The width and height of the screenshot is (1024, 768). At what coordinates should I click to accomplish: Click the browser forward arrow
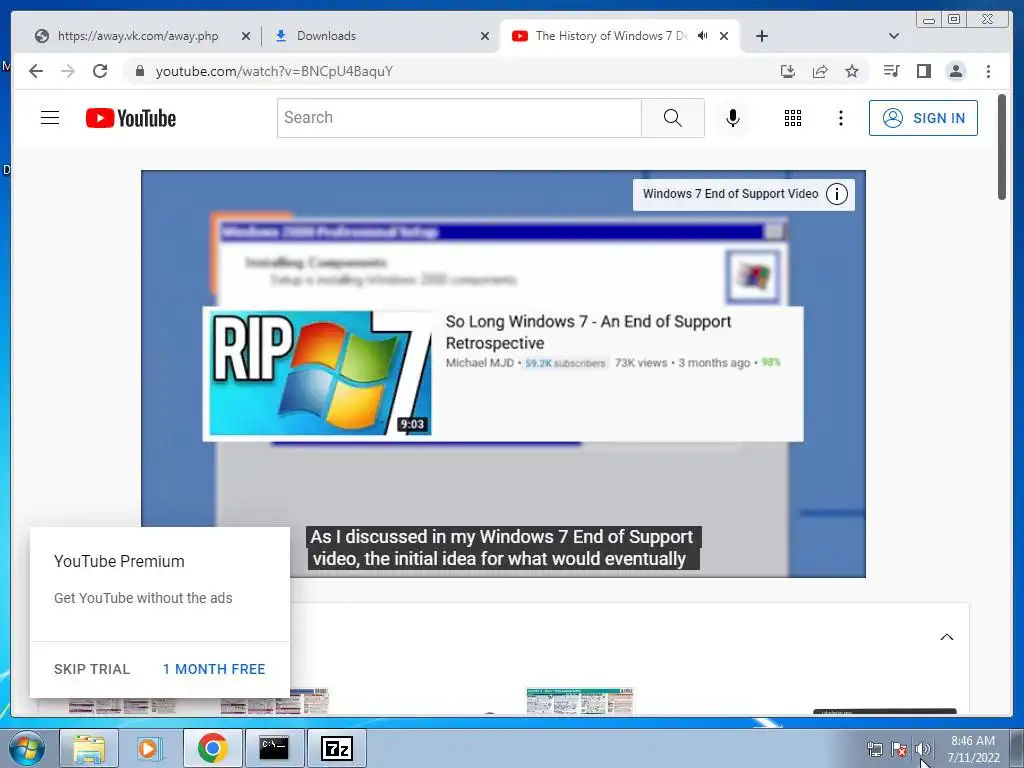pos(68,71)
